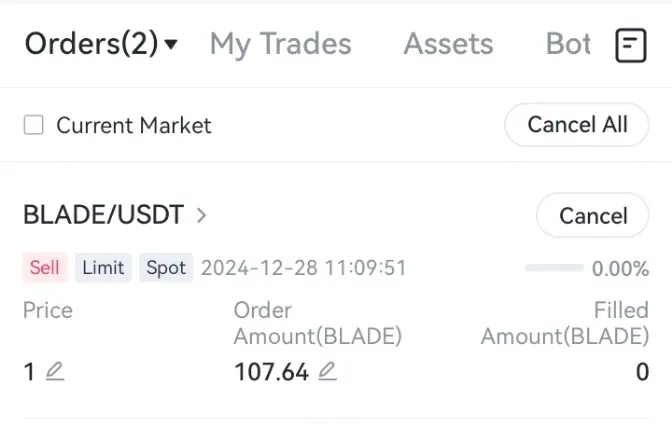Select the Limit order type tag
Image resolution: width=672 pixels, height=424 pixels.
103,268
